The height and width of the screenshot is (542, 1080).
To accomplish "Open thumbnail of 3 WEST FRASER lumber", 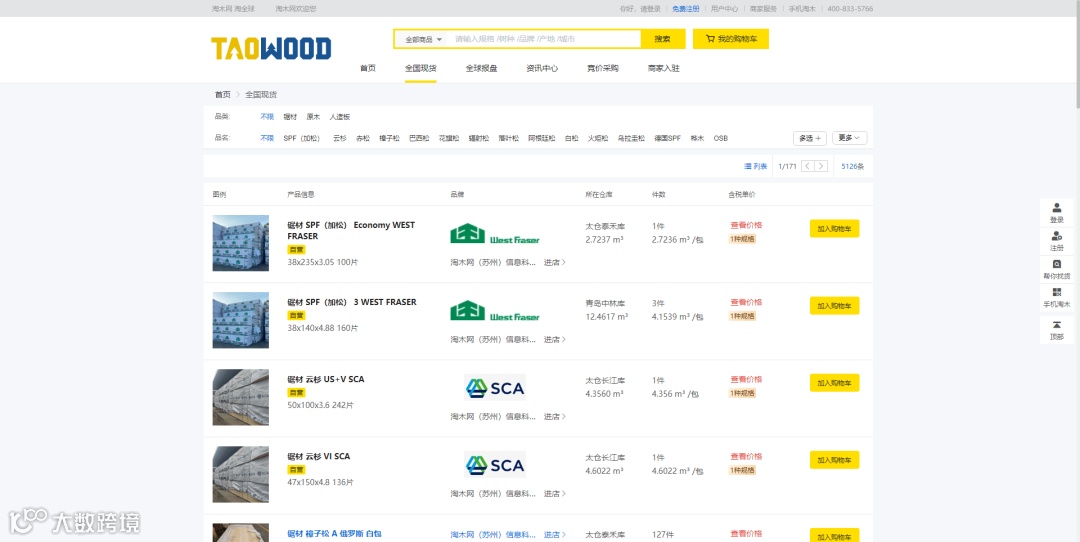I will [x=240, y=320].
